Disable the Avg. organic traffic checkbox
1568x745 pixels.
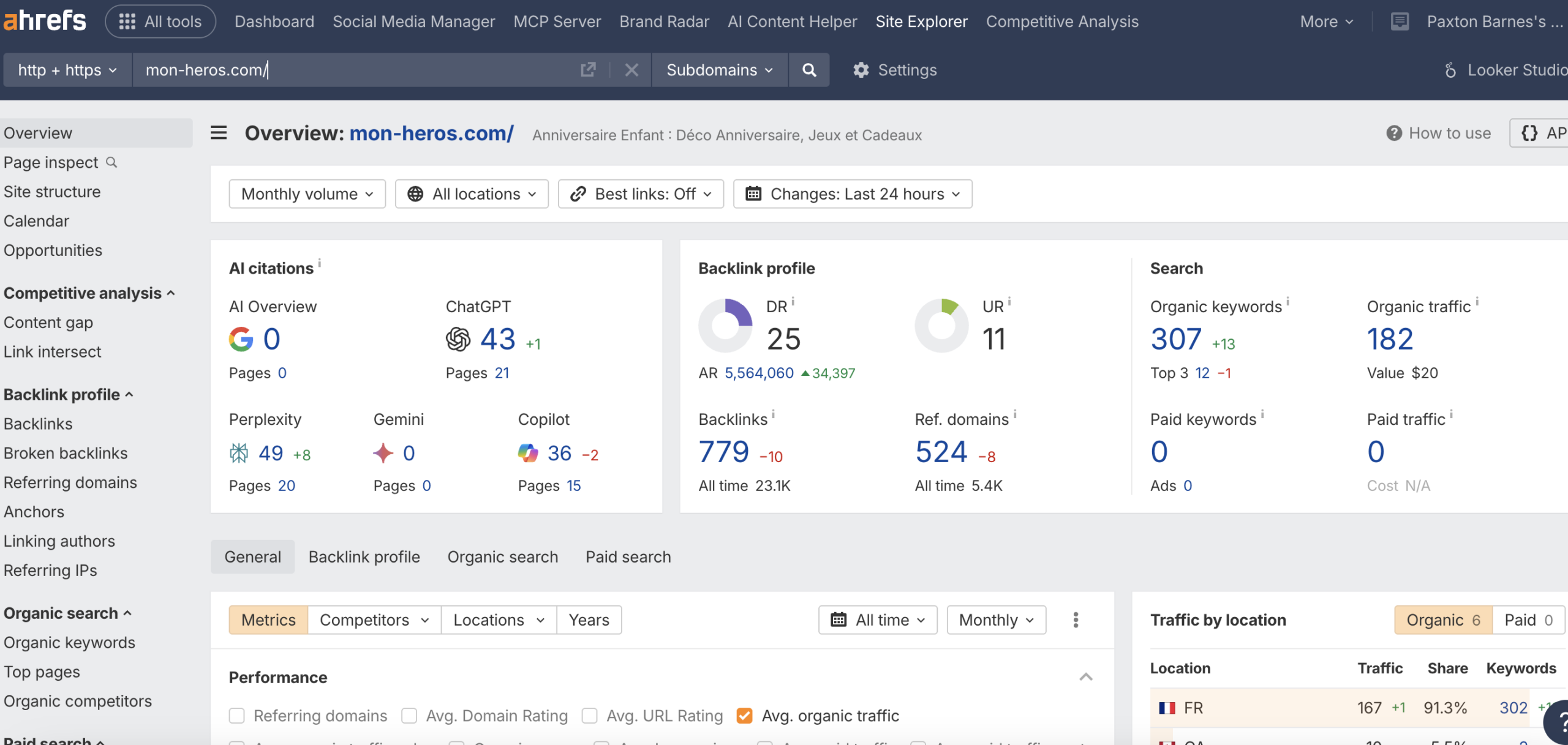[x=744, y=715]
